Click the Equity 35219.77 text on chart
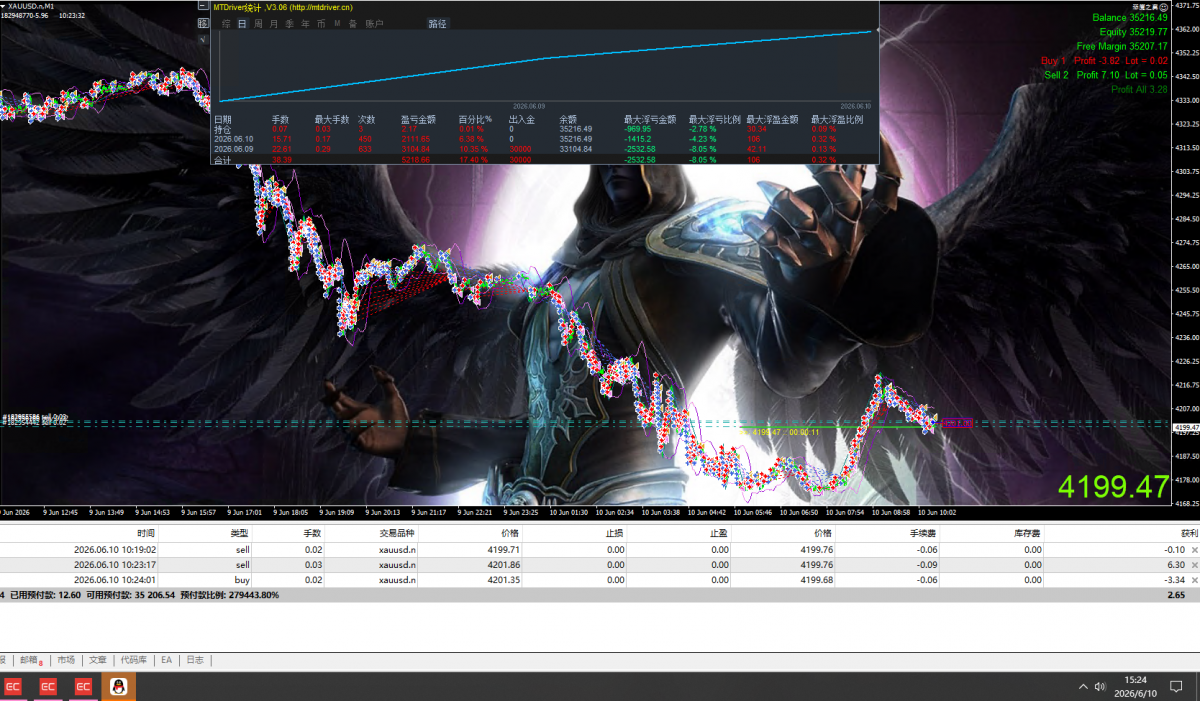This screenshot has height=701, width=1200. point(1133,32)
